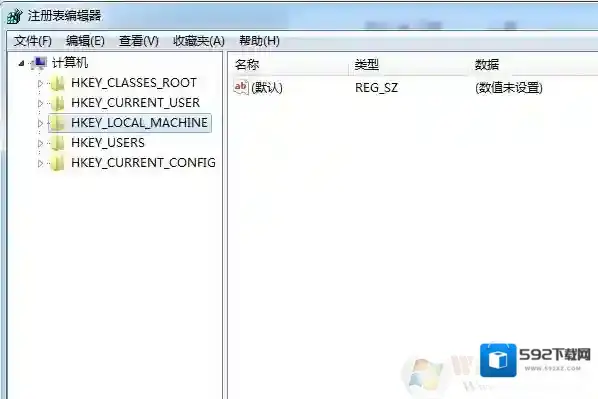Select the HKEY_LOCAL_MACHINE label
Viewport: 598px width, 399px height.
(x=139, y=123)
